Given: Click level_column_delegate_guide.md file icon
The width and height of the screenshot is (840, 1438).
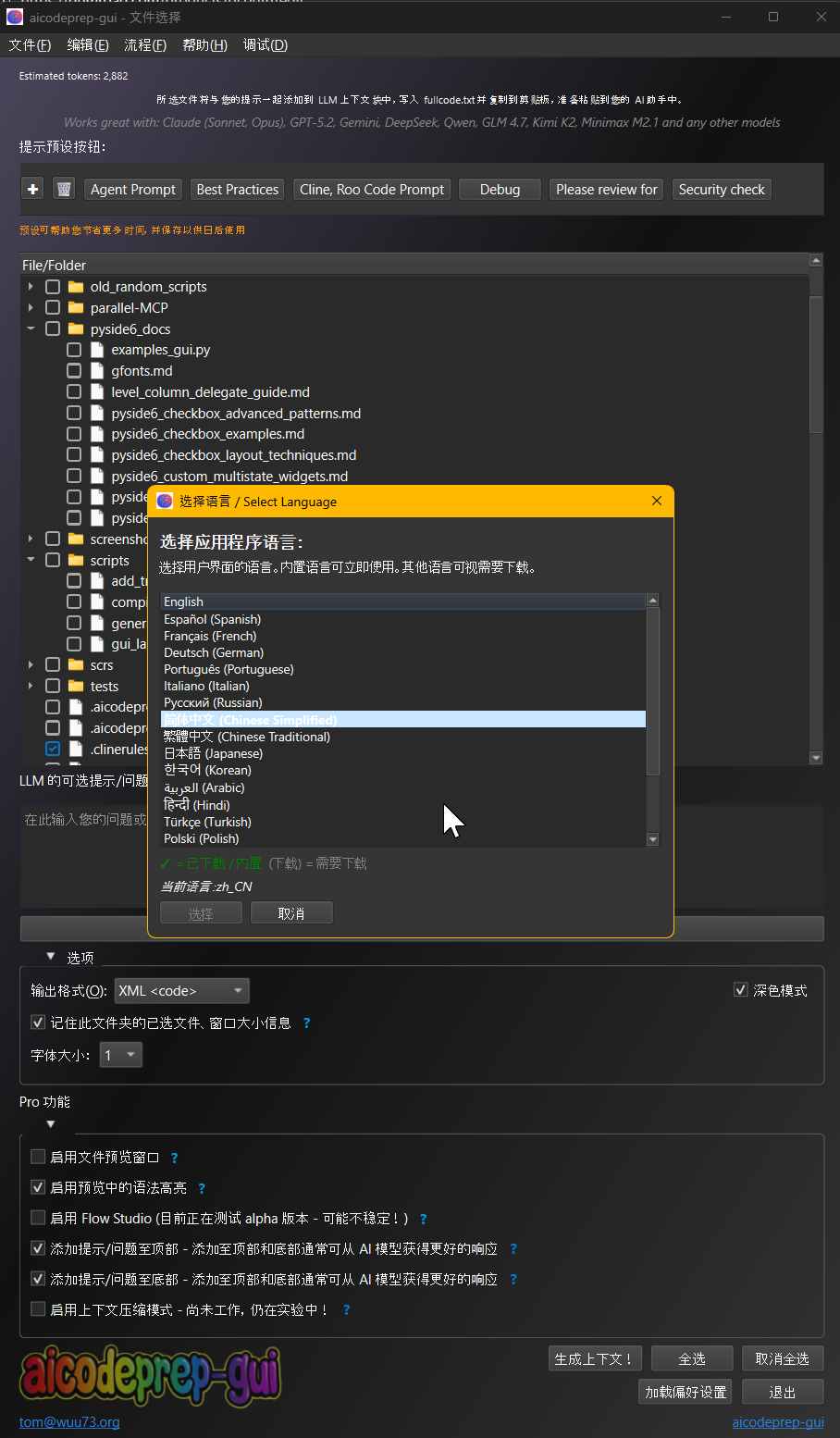Looking at the screenshot, I should coord(97,391).
